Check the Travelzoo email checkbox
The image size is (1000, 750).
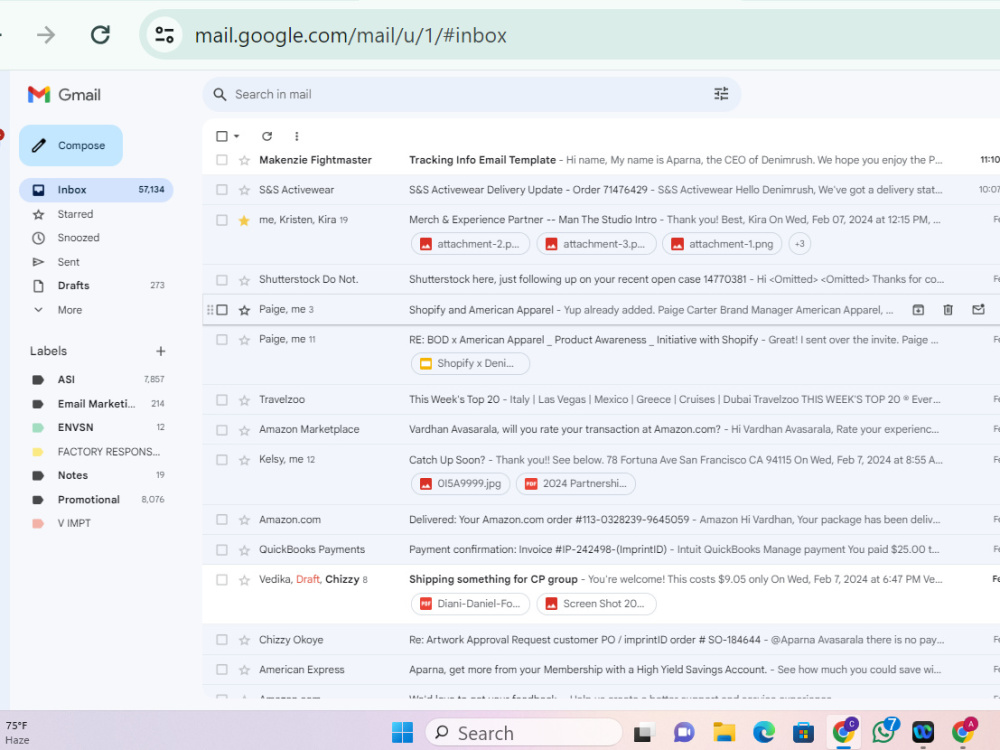coord(221,400)
